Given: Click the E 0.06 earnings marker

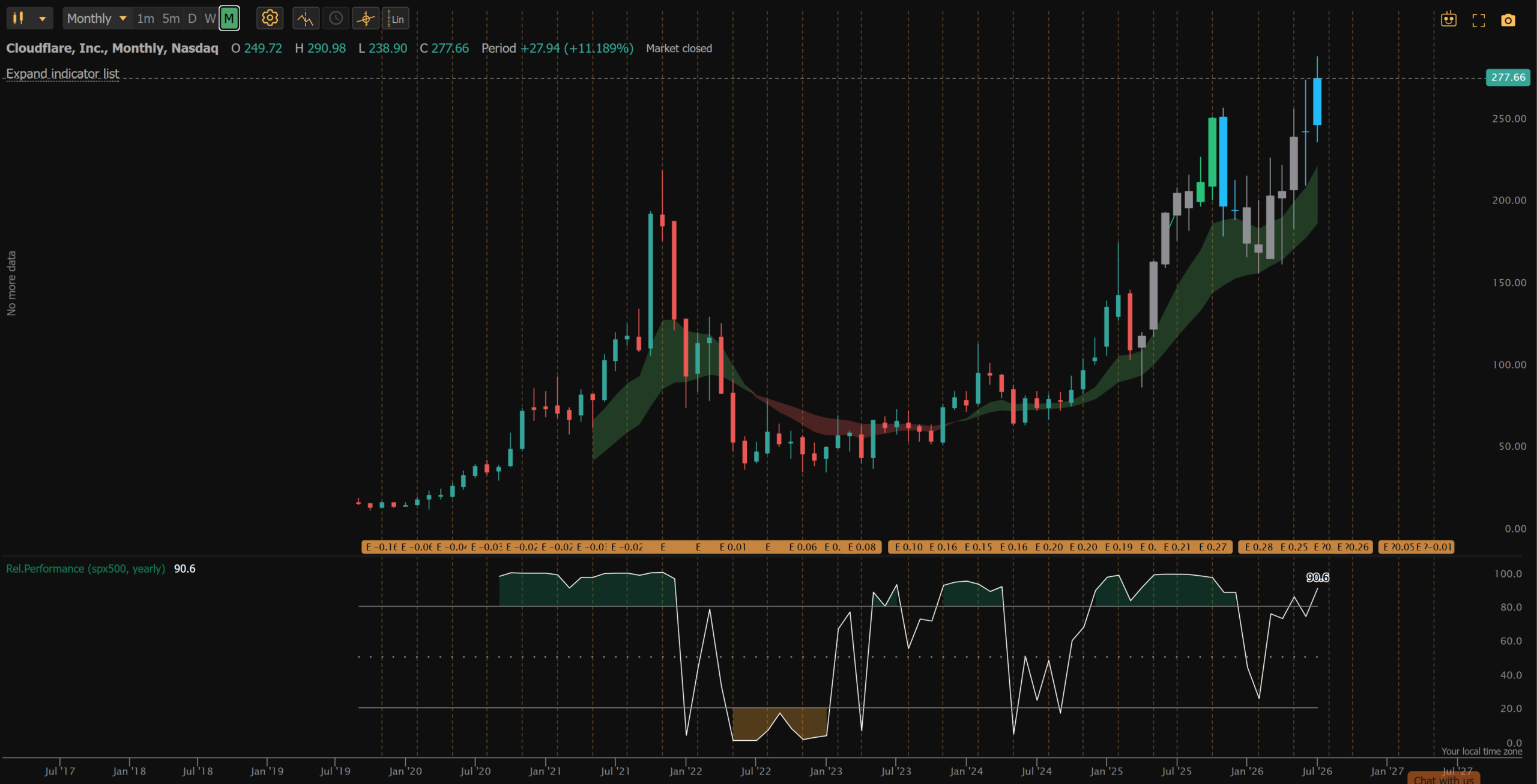Looking at the screenshot, I should coord(803,547).
